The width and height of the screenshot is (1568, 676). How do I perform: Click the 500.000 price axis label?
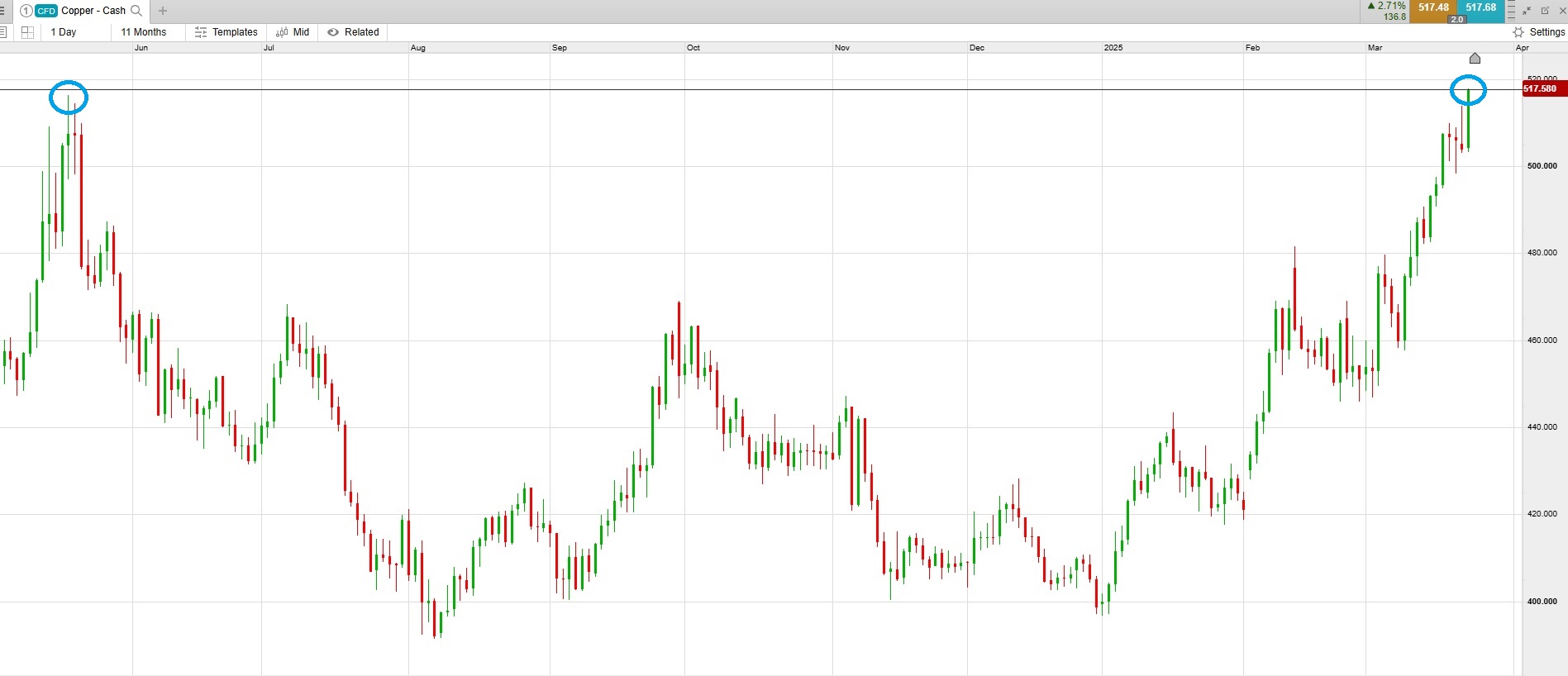pos(1542,166)
